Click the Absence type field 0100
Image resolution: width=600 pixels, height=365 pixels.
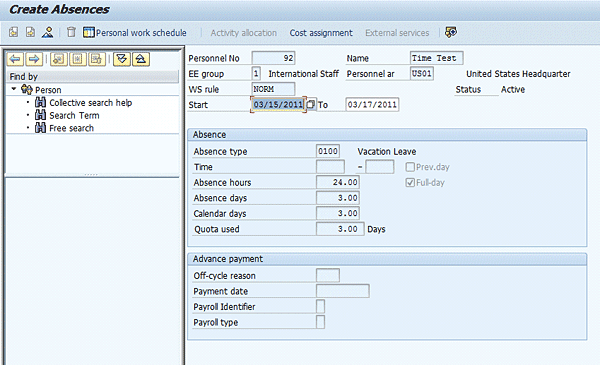tap(328, 151)
